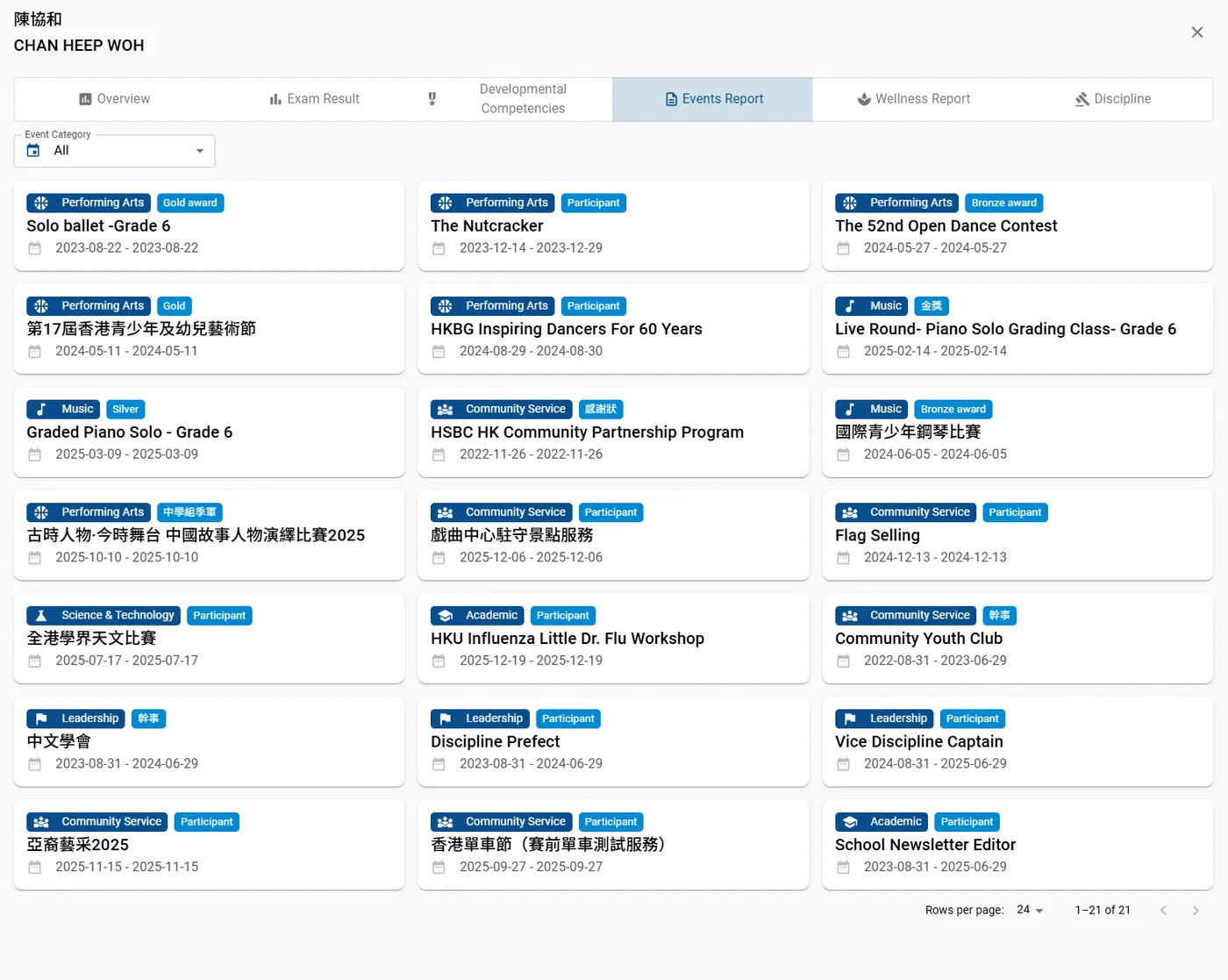Select 'The Nutcracker' event title
This screenshot has height=980, width=1228.
tap(487, 225)
